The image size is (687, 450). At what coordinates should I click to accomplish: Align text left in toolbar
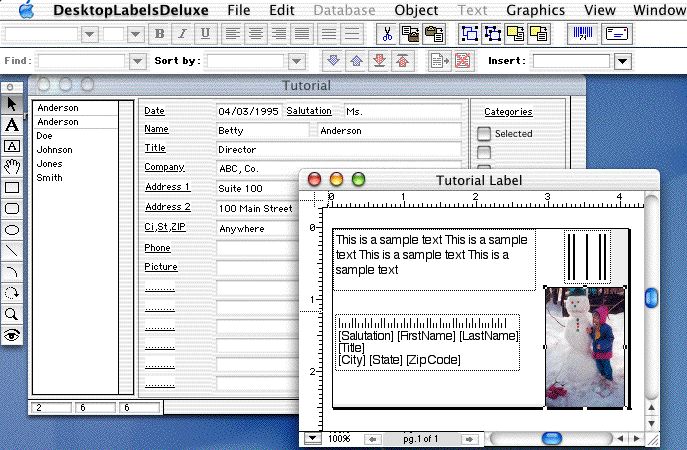(x=233, y=34)
